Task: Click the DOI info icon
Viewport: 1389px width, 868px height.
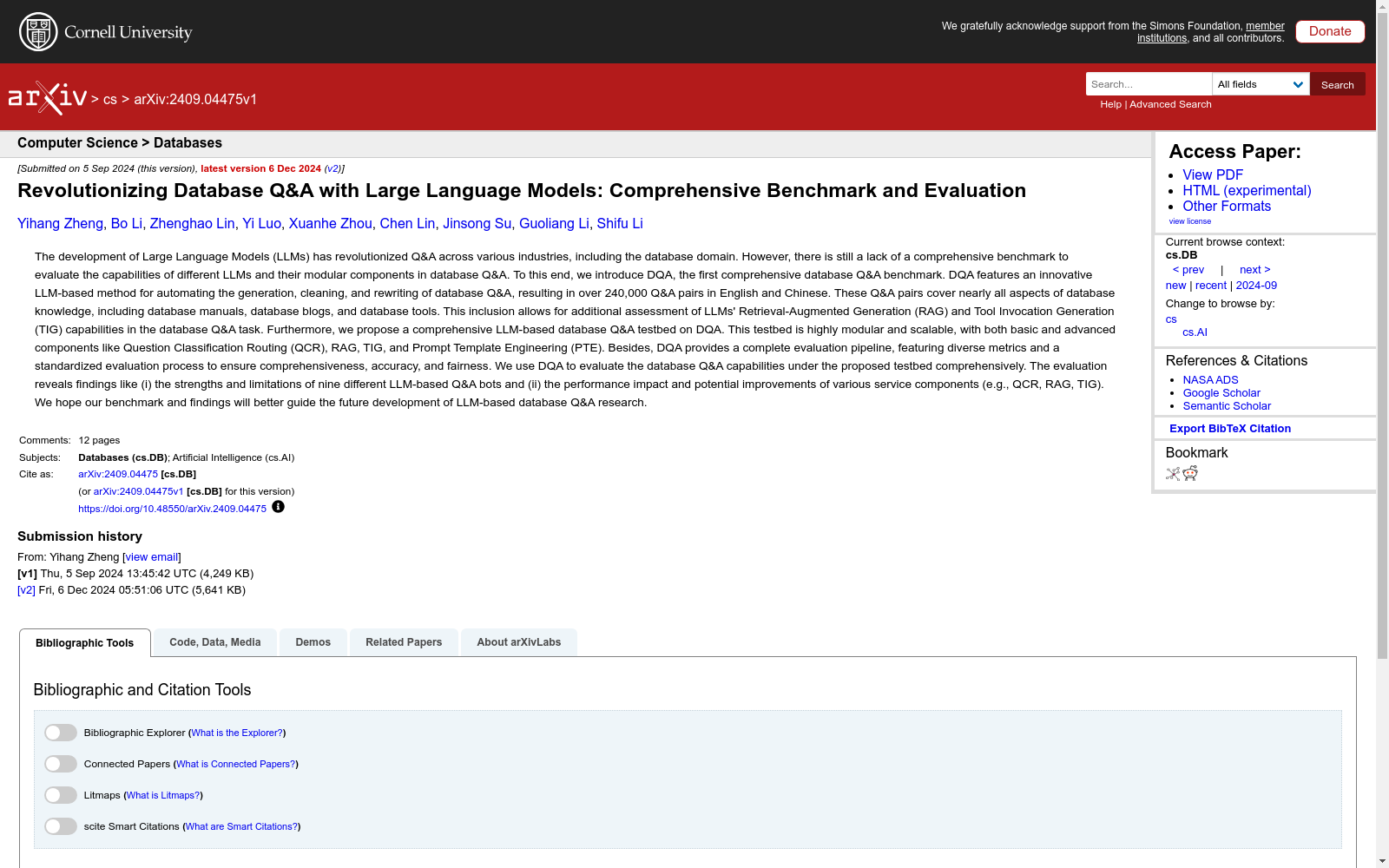Action: 278,507
